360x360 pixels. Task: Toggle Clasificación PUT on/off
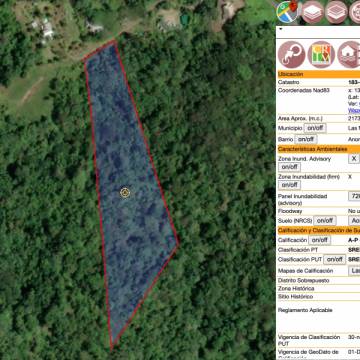[334, 259]
